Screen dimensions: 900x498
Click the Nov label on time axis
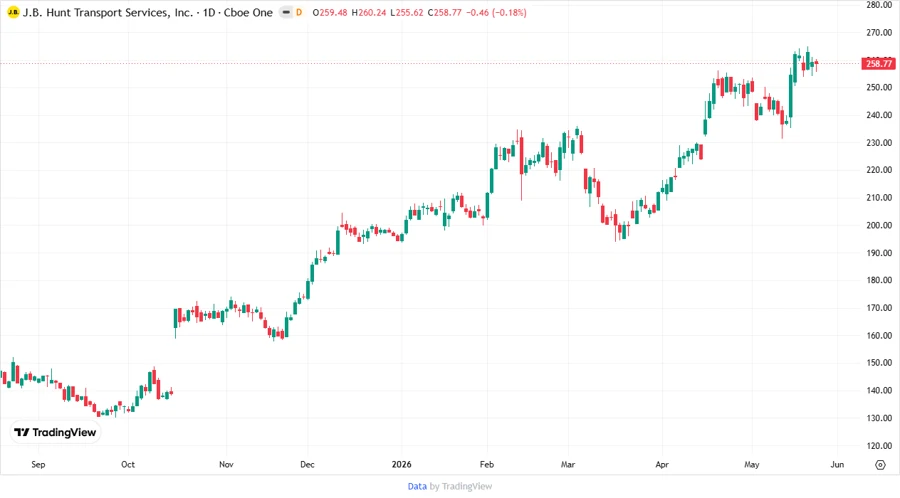point(226,465)
